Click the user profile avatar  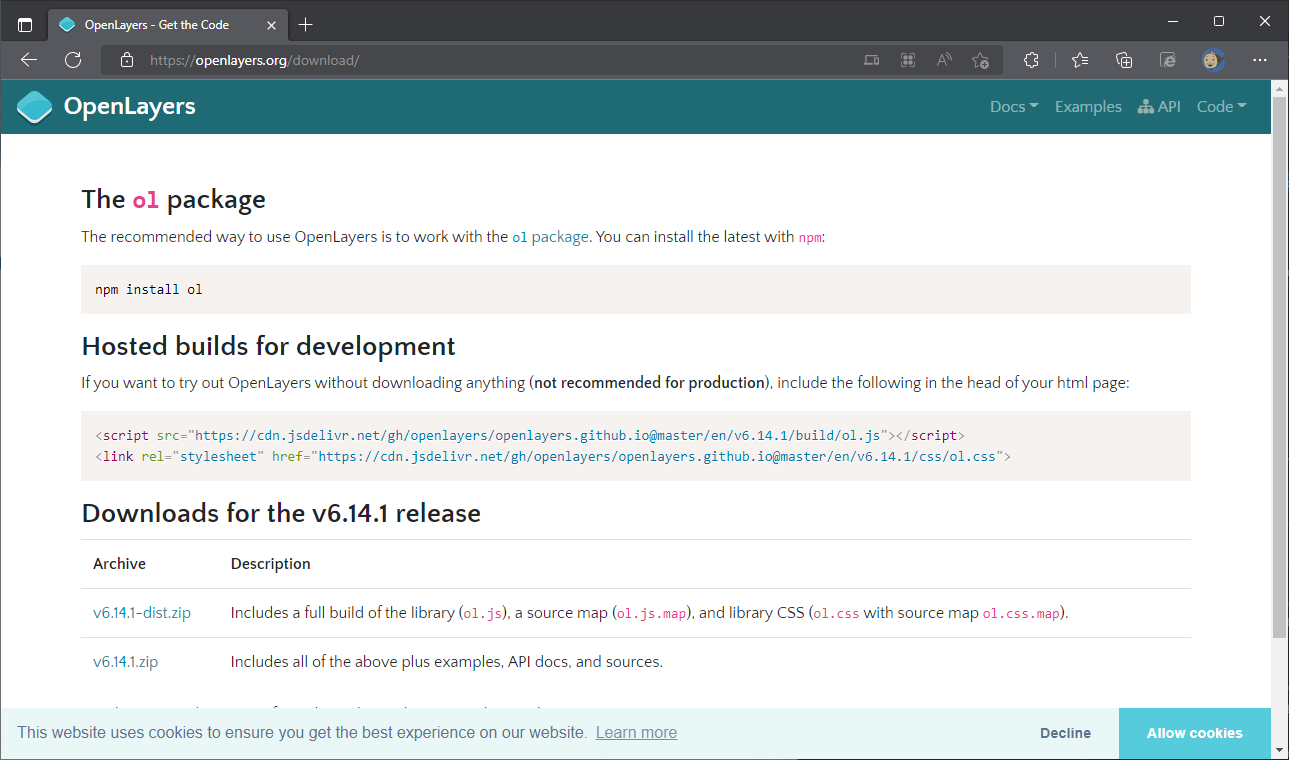click(1213, 60)
